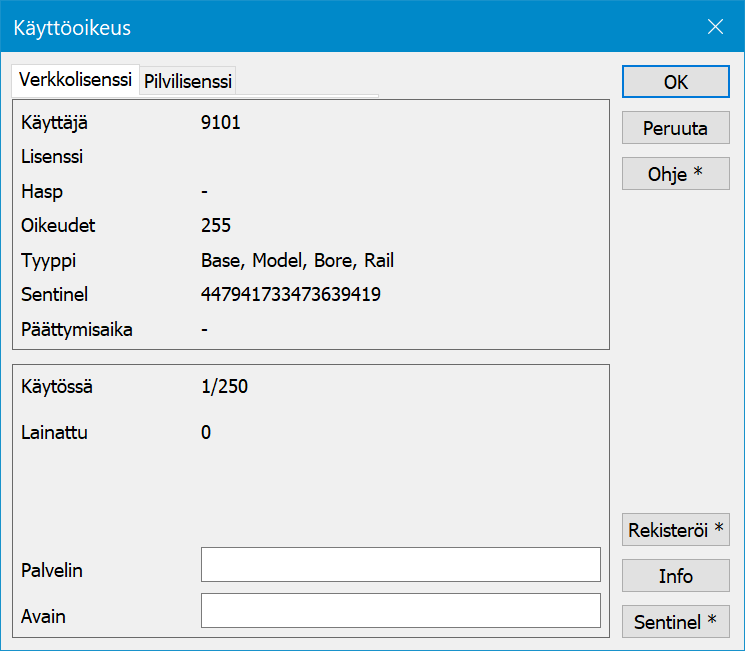Click the Käyttöoikeus title bar text
Image resolution: width=745 pixels, height=651 pixels.
tap(72, 28)
